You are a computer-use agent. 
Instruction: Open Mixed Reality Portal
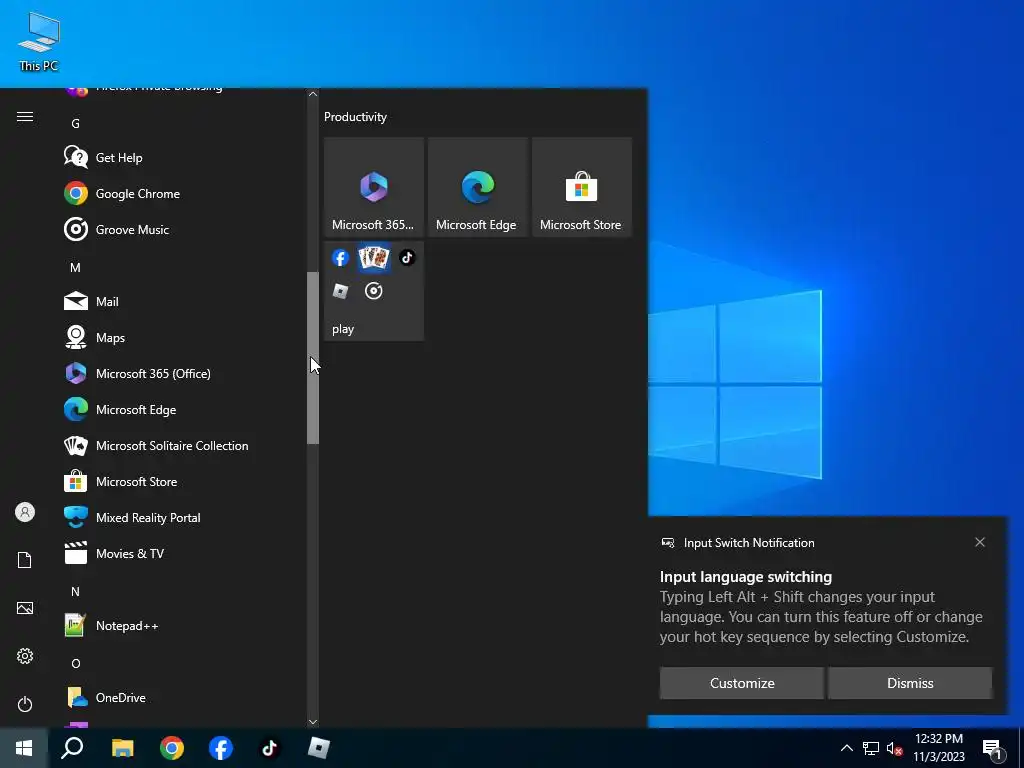[183, 517]
